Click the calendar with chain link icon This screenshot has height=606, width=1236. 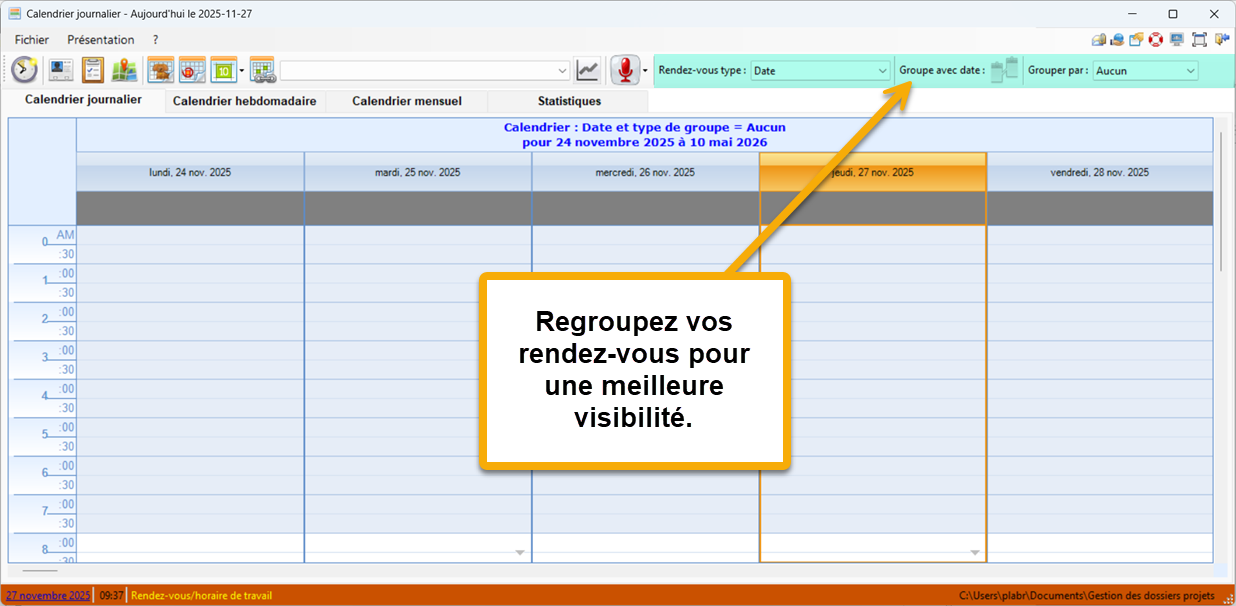click(262, 70)
